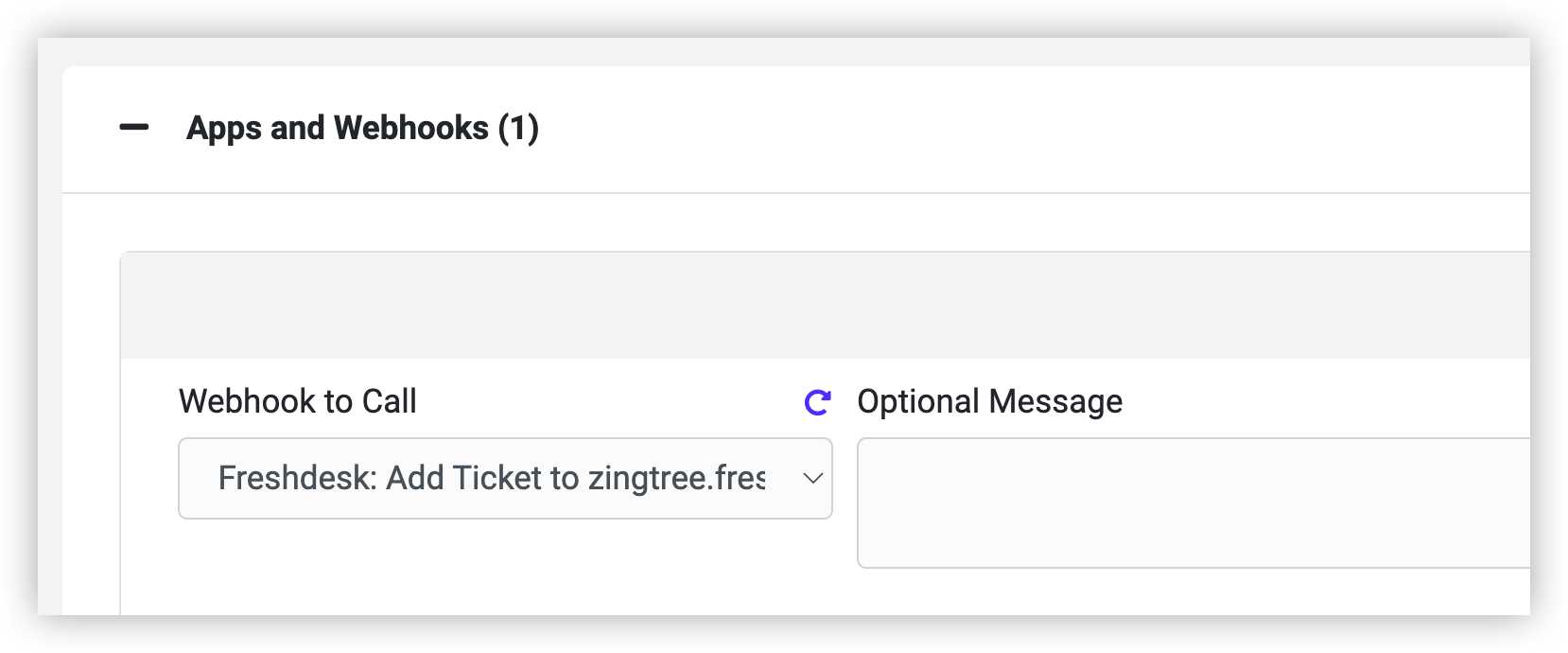Select the Freshdesk: Add Ticket option text
The height and width of the screenshot is (653, 1568).
tap(492, 478)
